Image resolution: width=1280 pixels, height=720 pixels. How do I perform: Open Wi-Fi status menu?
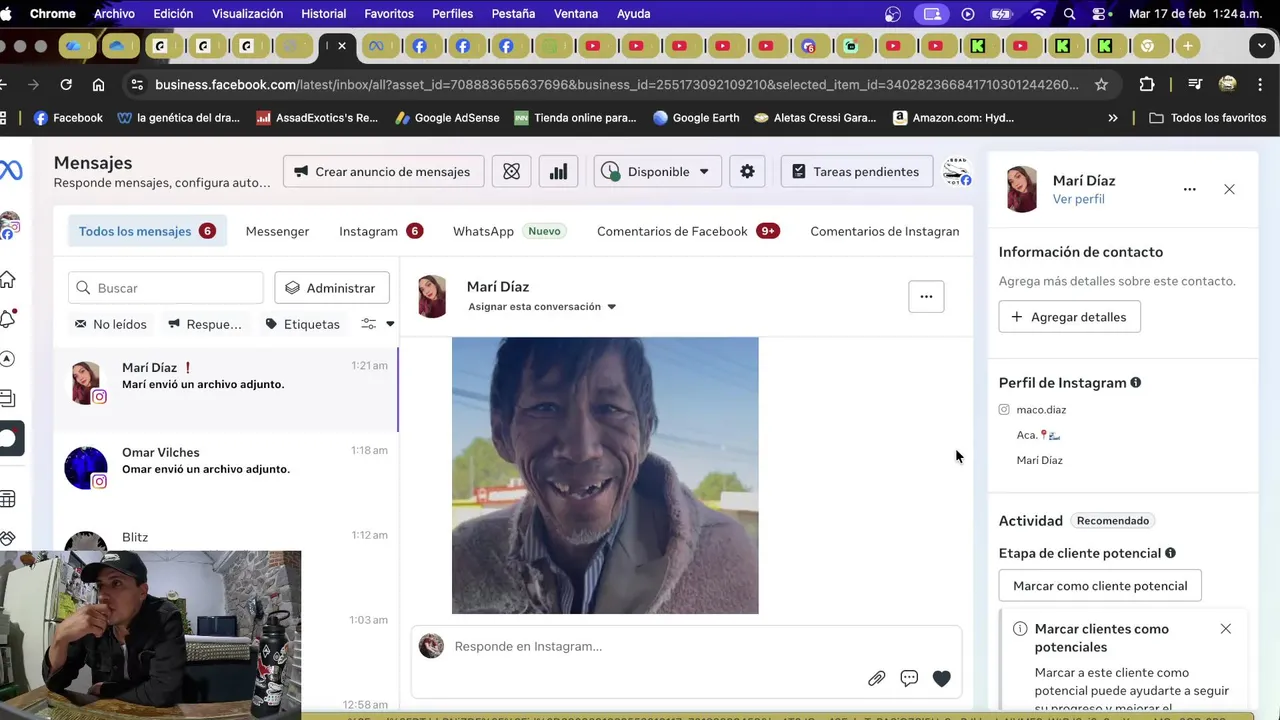[1038, 14]
